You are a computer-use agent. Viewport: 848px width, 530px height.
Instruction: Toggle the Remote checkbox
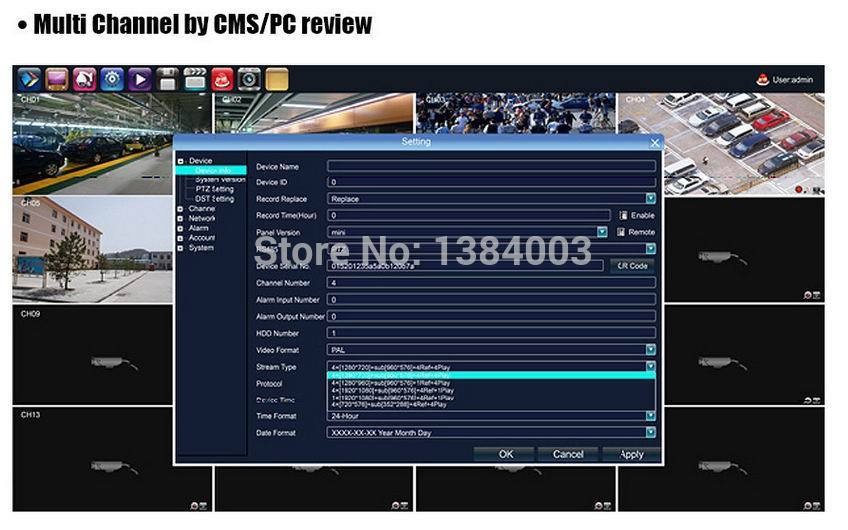coord(622,232)
